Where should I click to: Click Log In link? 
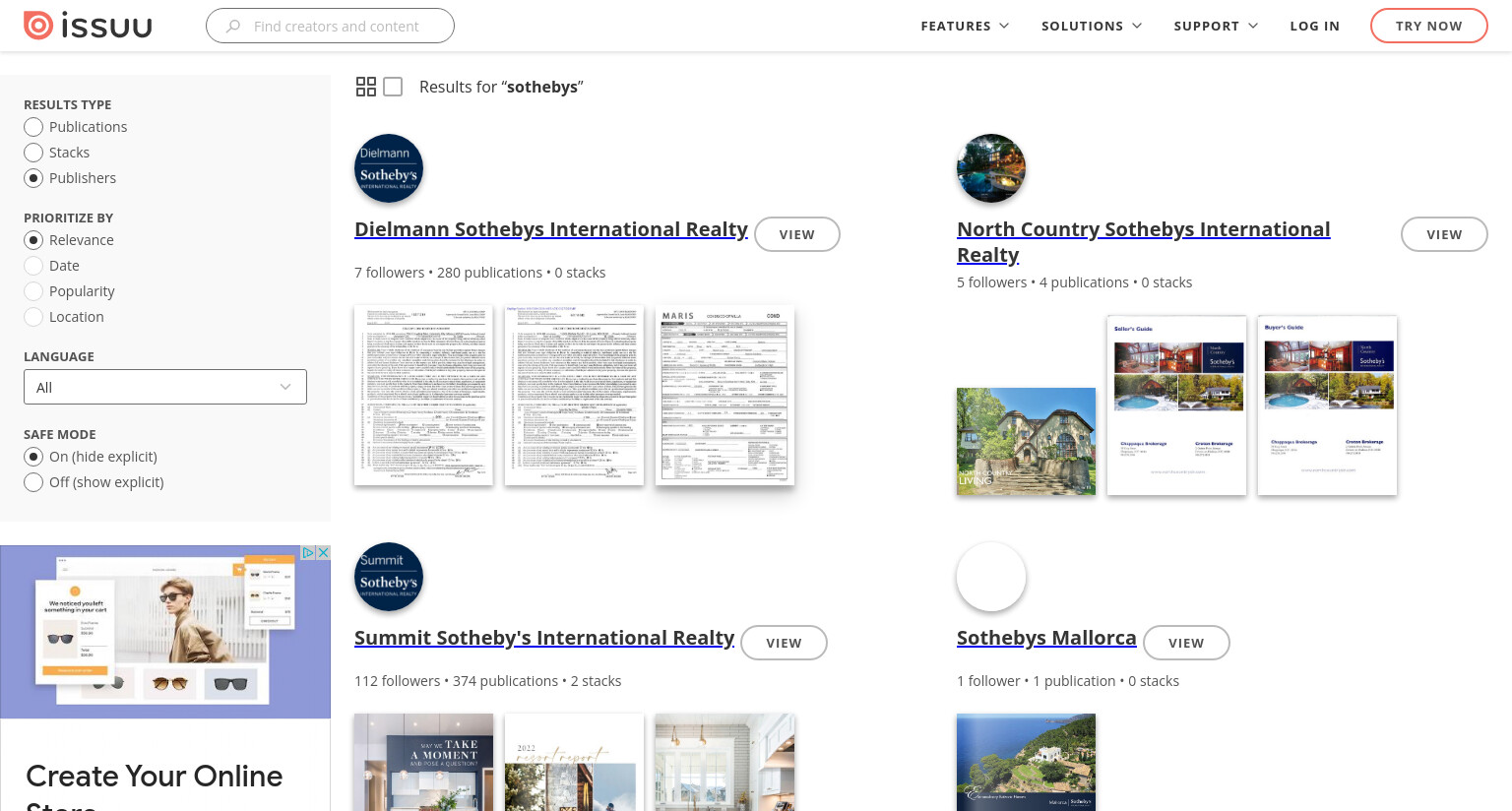pyautogui.click(x=1315, y=27)
